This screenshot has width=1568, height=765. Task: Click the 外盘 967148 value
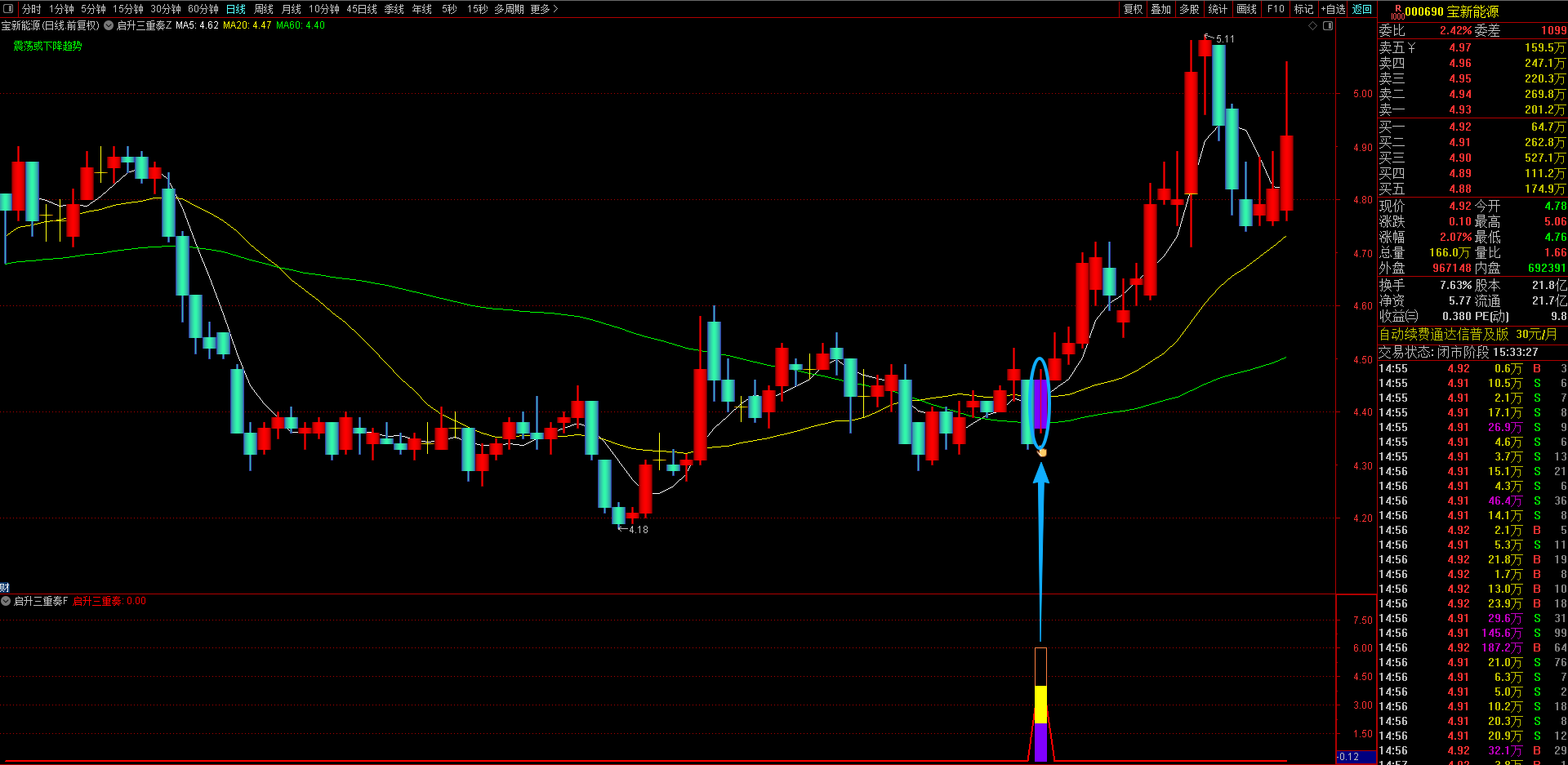tap(1451, 269)
